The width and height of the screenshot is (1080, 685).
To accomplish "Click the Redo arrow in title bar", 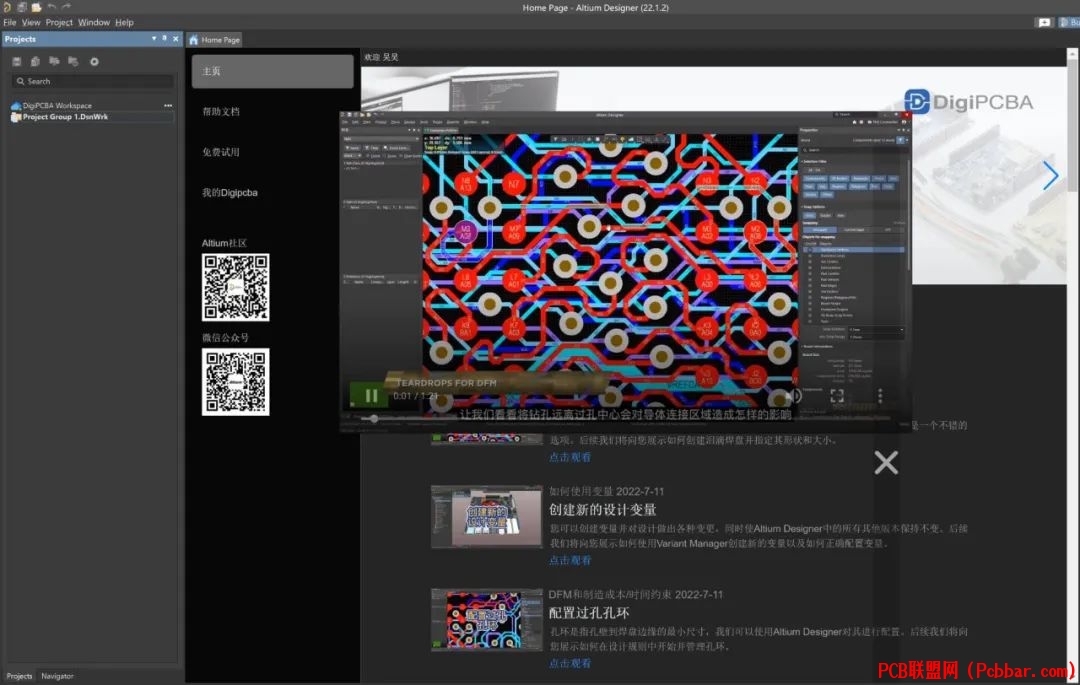I will point(67,7).
